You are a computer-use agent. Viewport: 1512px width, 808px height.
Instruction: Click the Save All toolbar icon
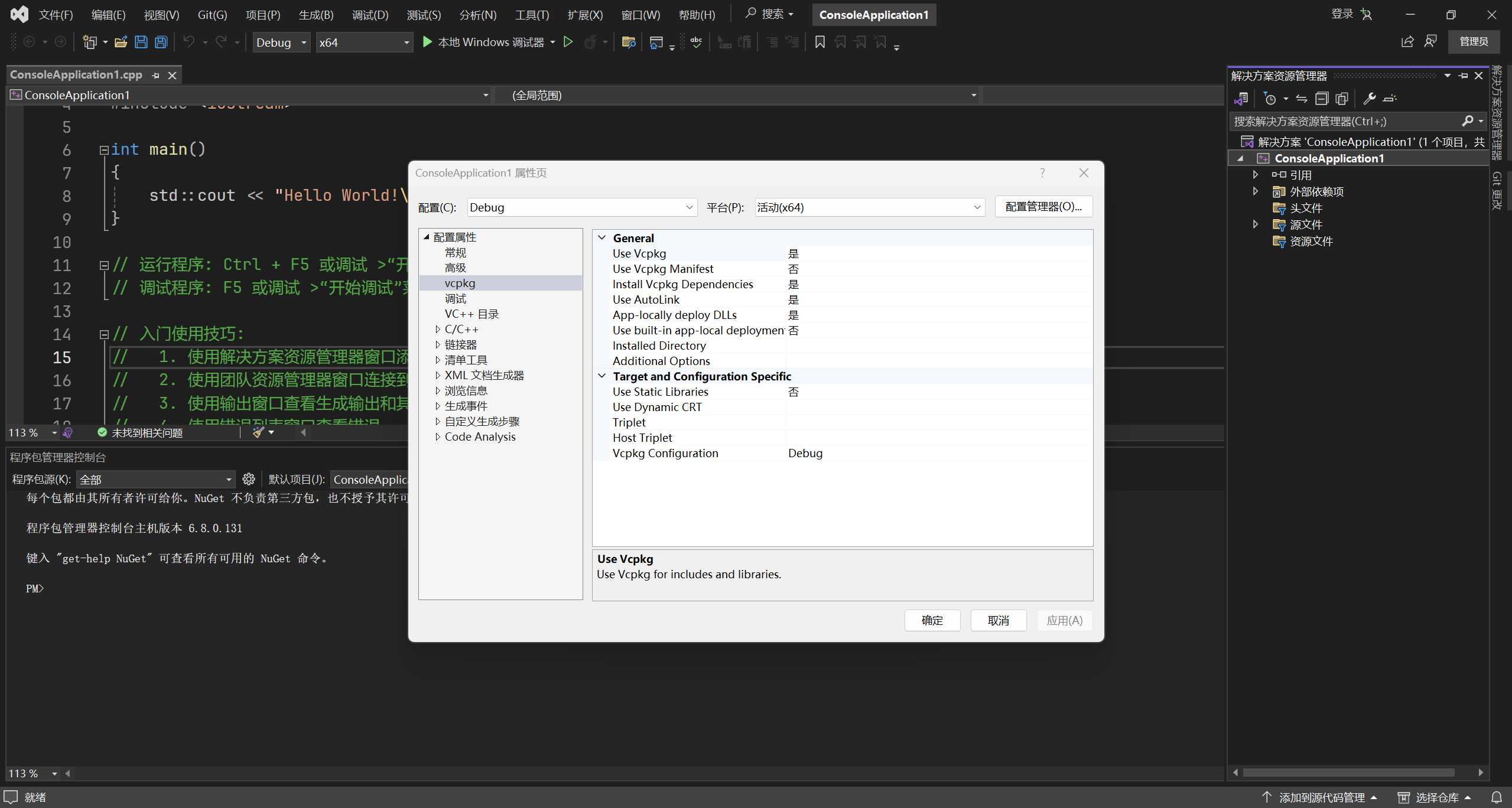(161, 42)
